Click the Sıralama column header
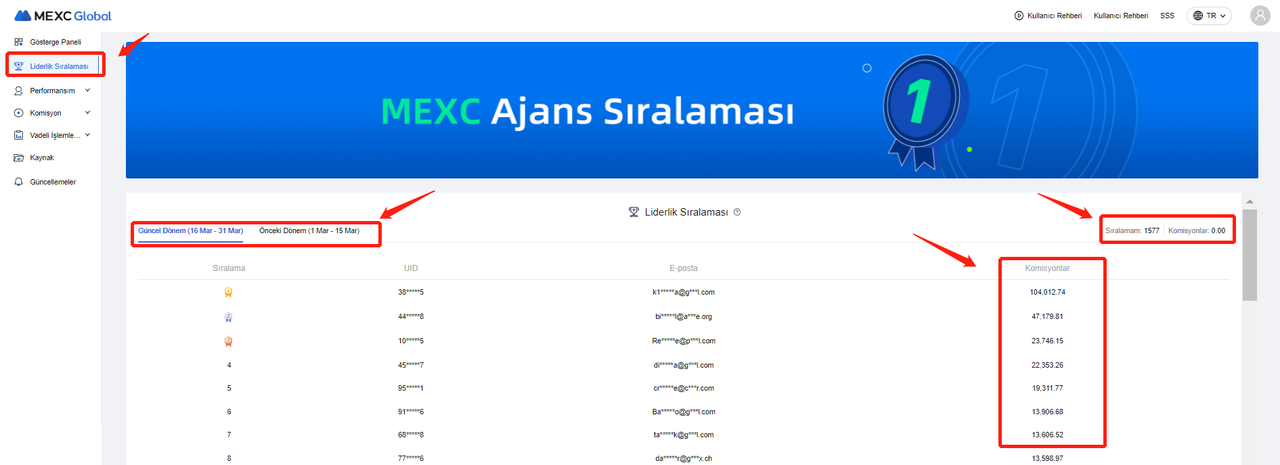The image size is (1280, 465). coord(229,269)
